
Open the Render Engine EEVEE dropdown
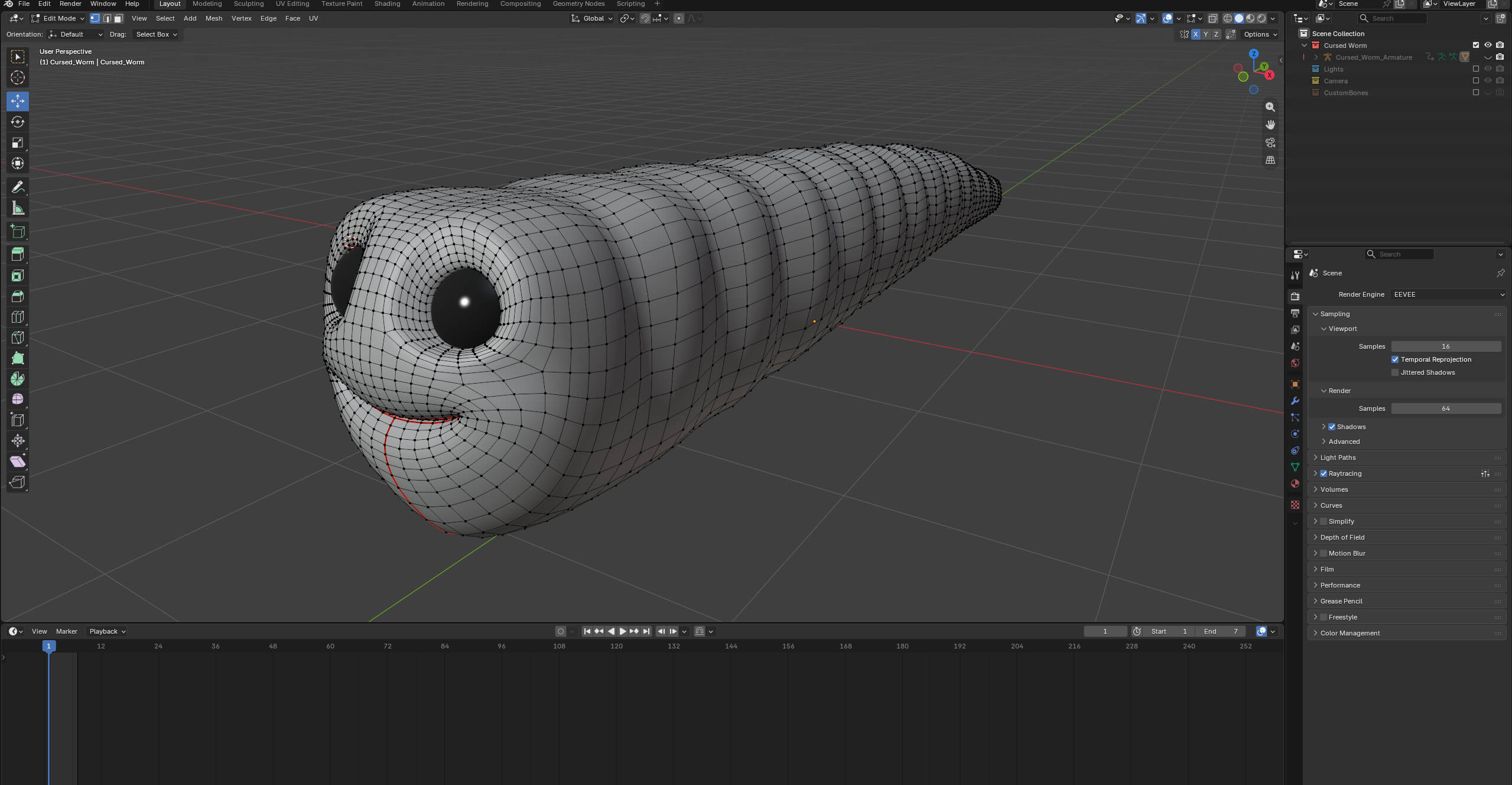coord(1448,294)
